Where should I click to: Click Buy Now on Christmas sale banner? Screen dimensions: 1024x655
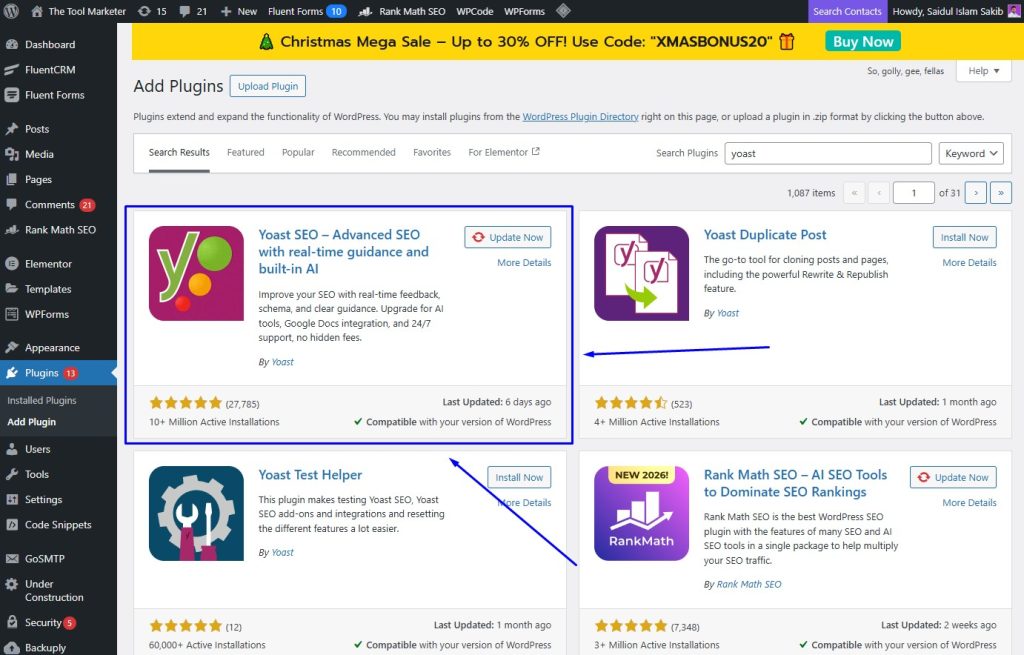pyautogui.click(x=863, y=41)
